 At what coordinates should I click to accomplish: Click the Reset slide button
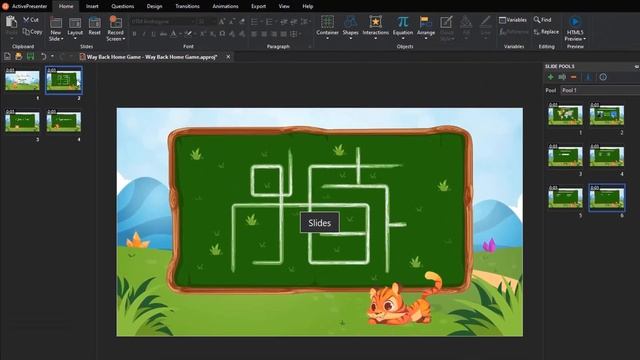[95, 27]
